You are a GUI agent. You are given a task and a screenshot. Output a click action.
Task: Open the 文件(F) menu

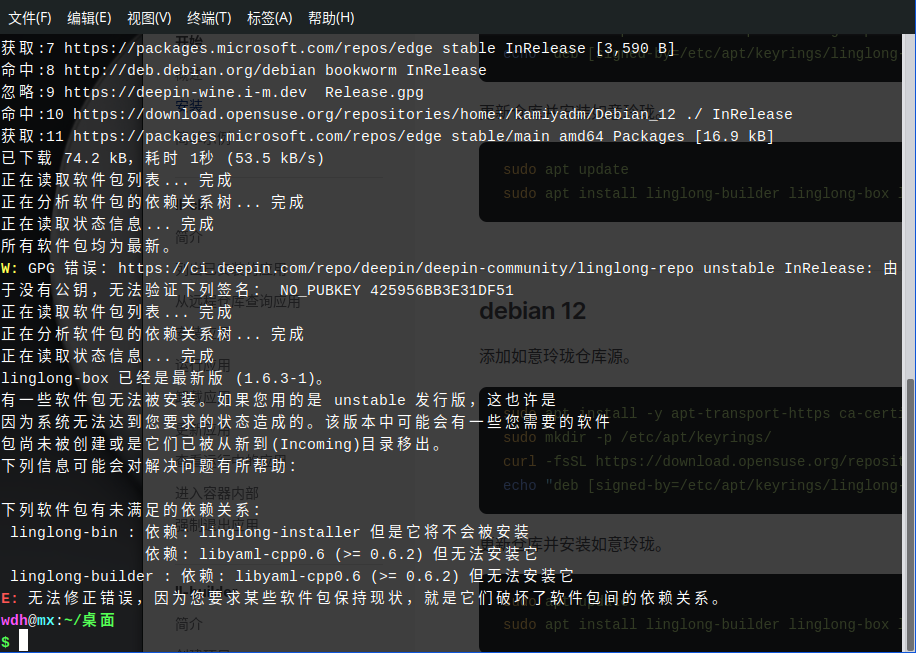tap(30, 18)
